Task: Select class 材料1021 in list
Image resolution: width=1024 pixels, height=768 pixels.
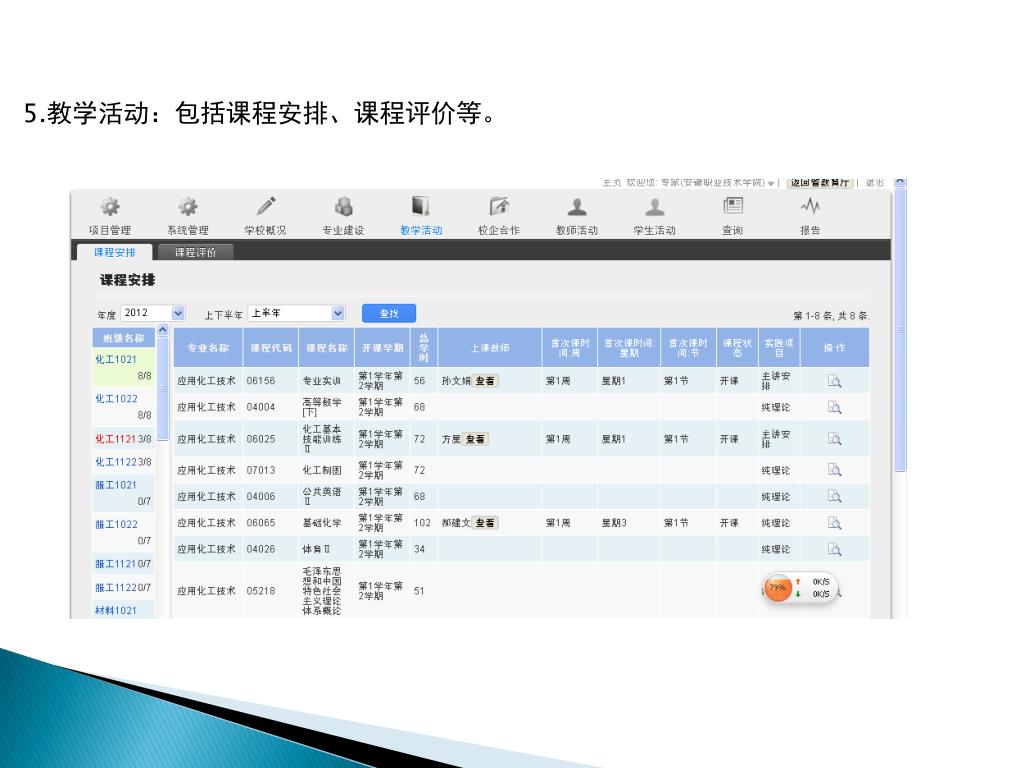Action: (116, 610)
